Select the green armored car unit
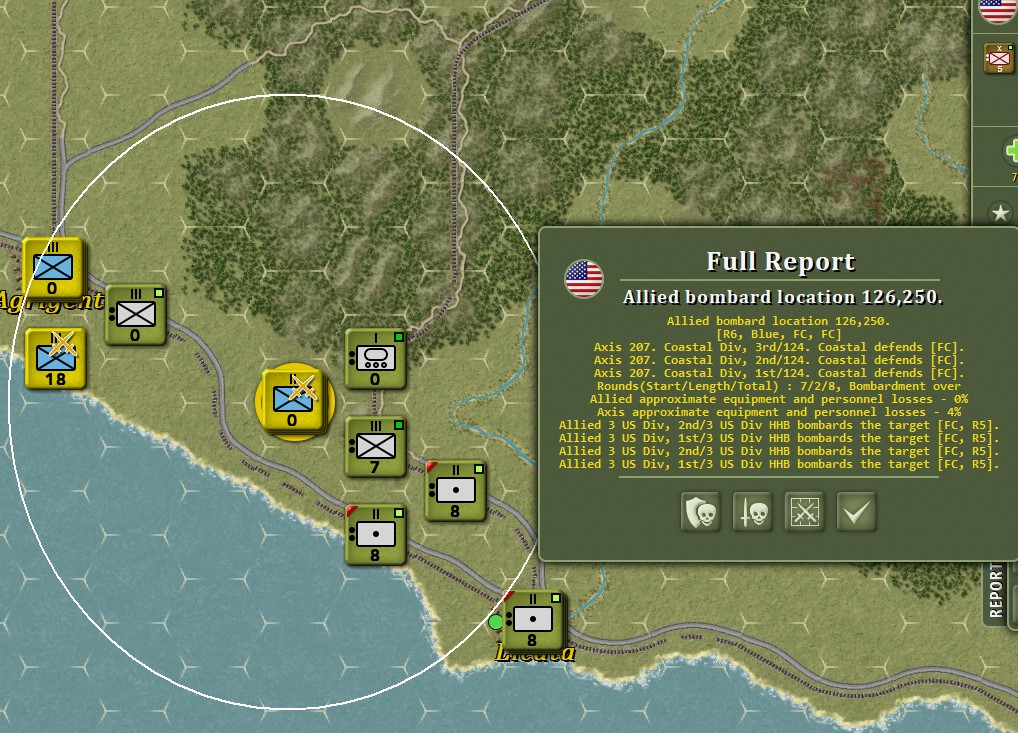The height and width of the screenshot is (733, 1018). 375,358
